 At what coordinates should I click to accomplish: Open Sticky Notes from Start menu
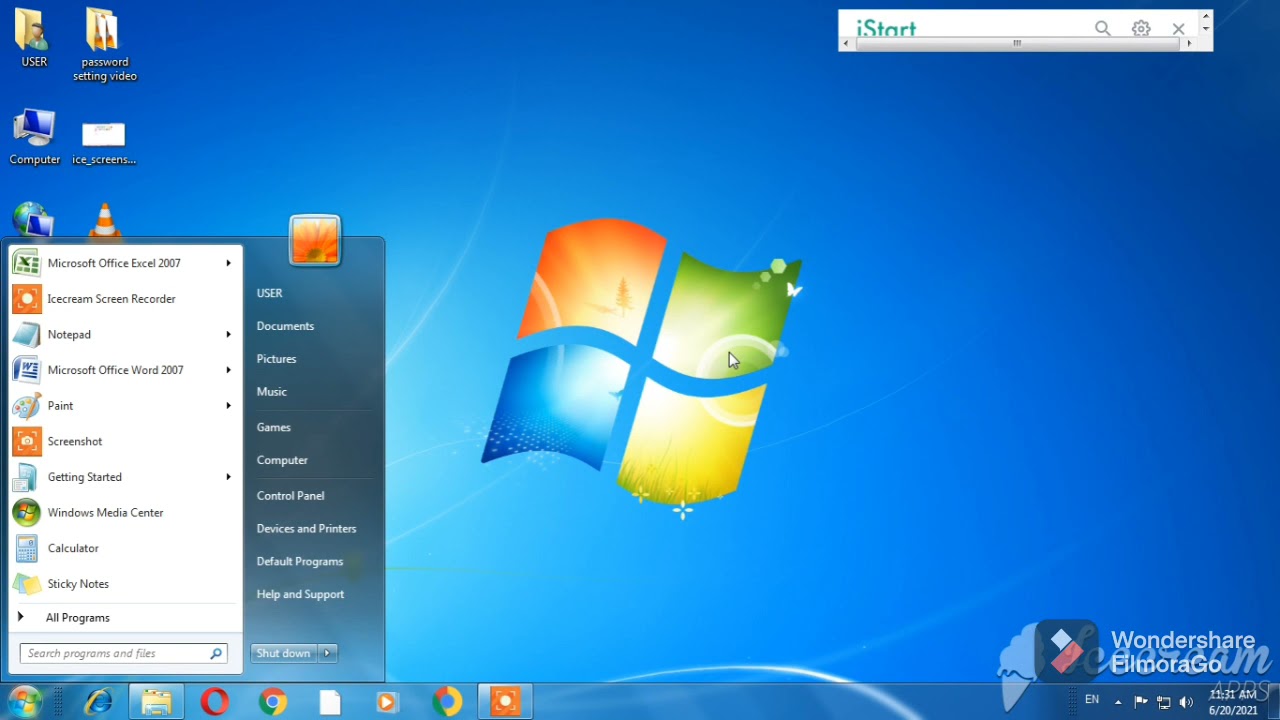tap(125, 584)
